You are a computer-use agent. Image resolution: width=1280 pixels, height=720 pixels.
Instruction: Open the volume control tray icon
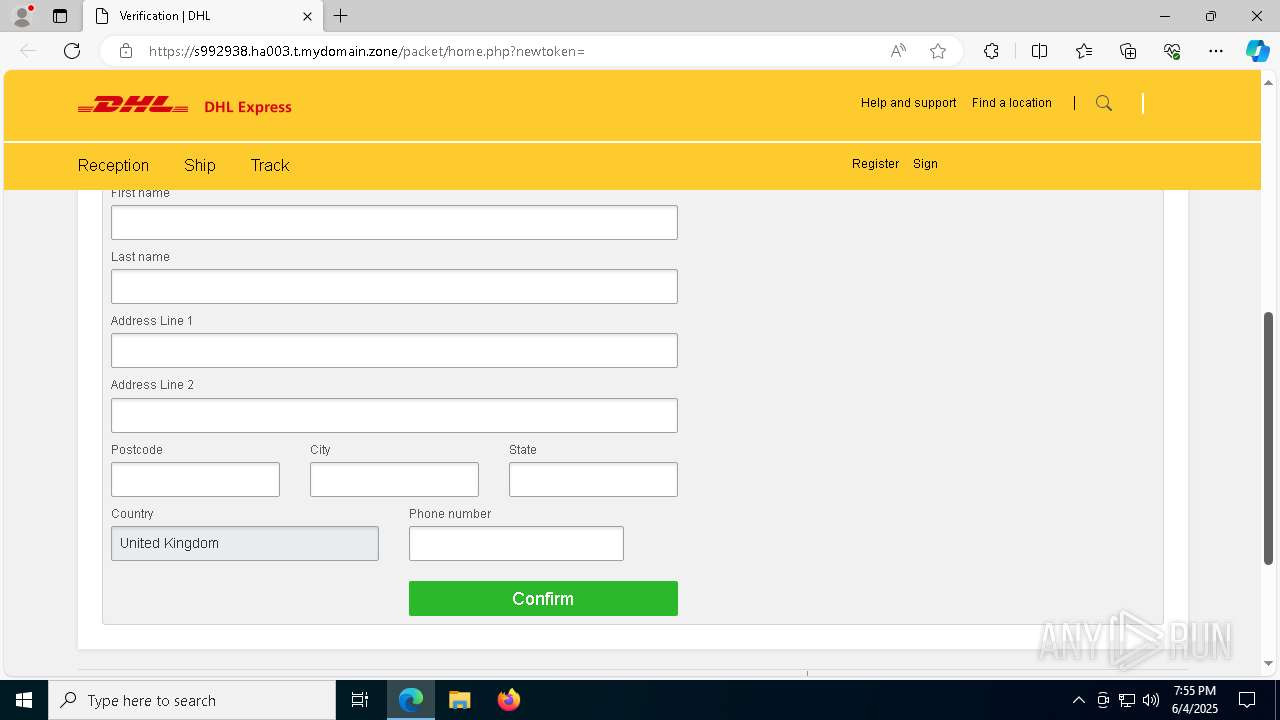coord(1151,700)
